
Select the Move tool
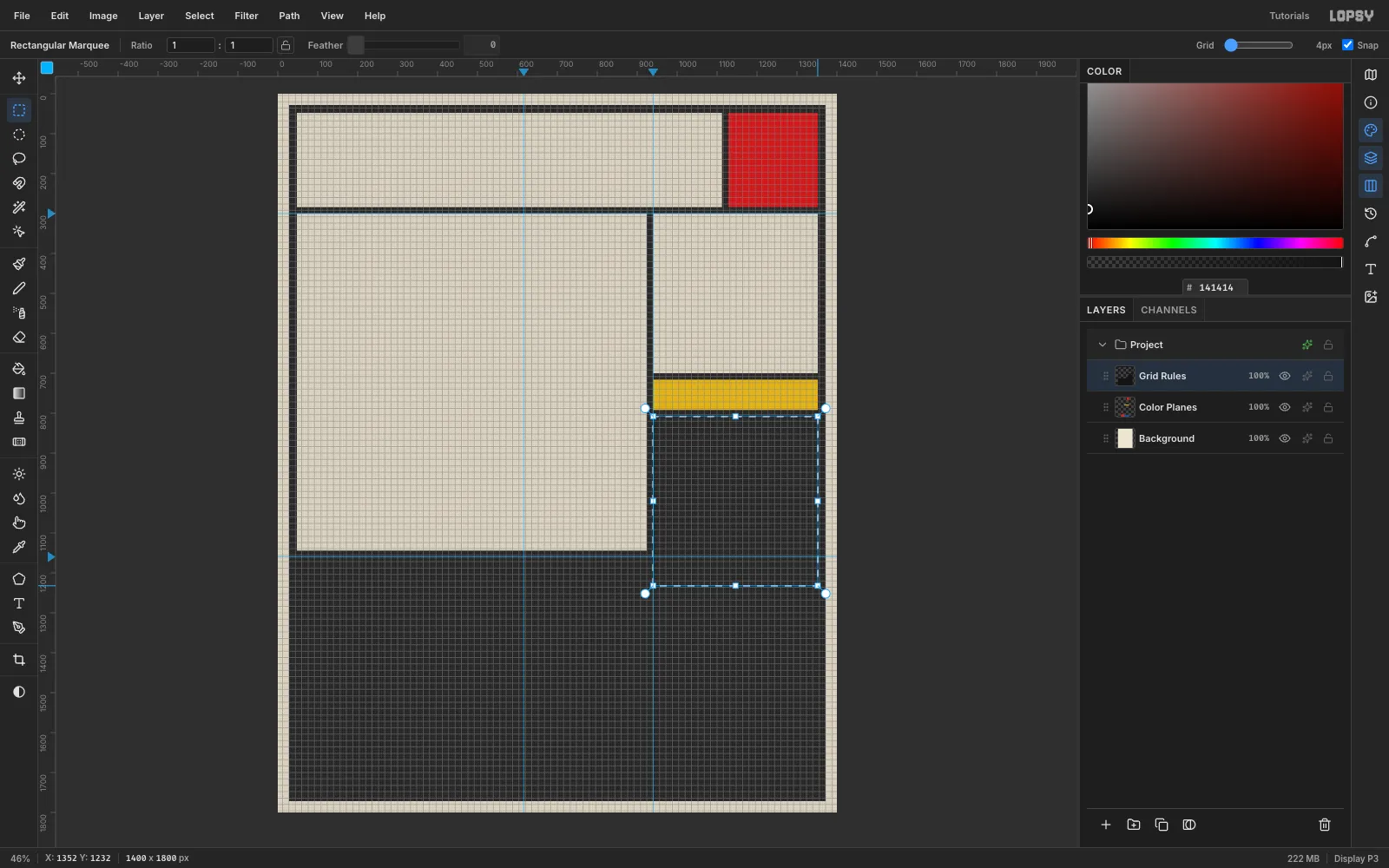[19, 78]
